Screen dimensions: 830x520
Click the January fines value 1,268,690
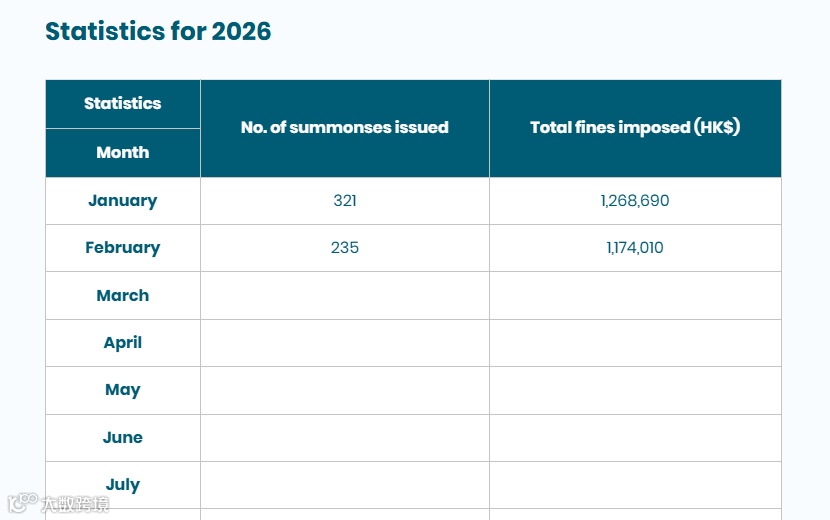click(x=635, y=201)
